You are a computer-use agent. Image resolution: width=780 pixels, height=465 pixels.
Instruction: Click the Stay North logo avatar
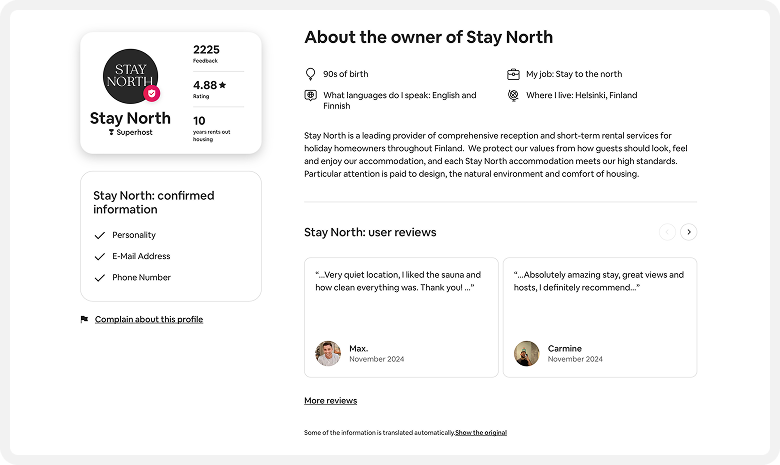click(x=130, y=75)
